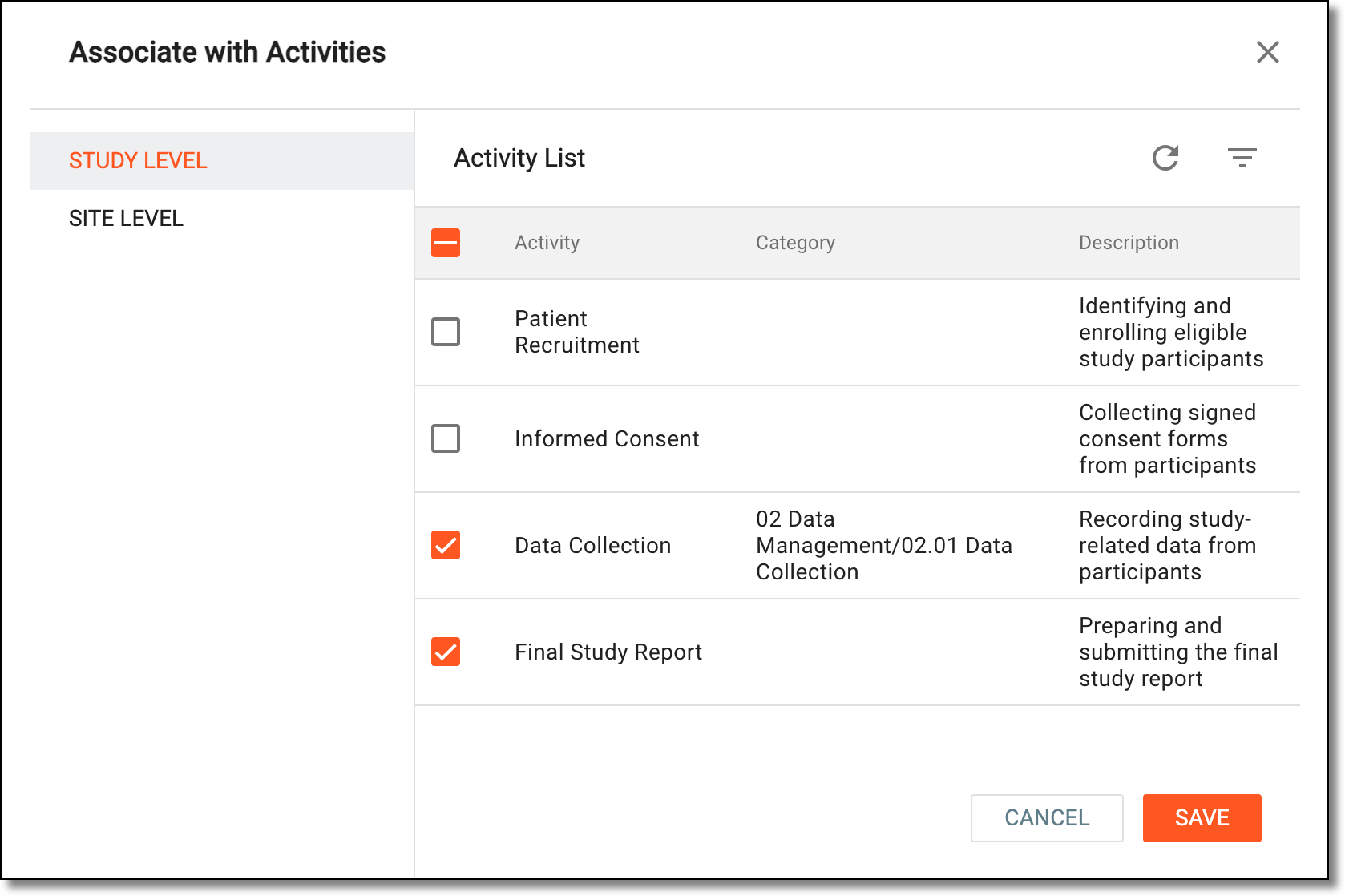Click the Activity column header
The width and height of the screenshot is (1345, 896).
pos(547,243)
